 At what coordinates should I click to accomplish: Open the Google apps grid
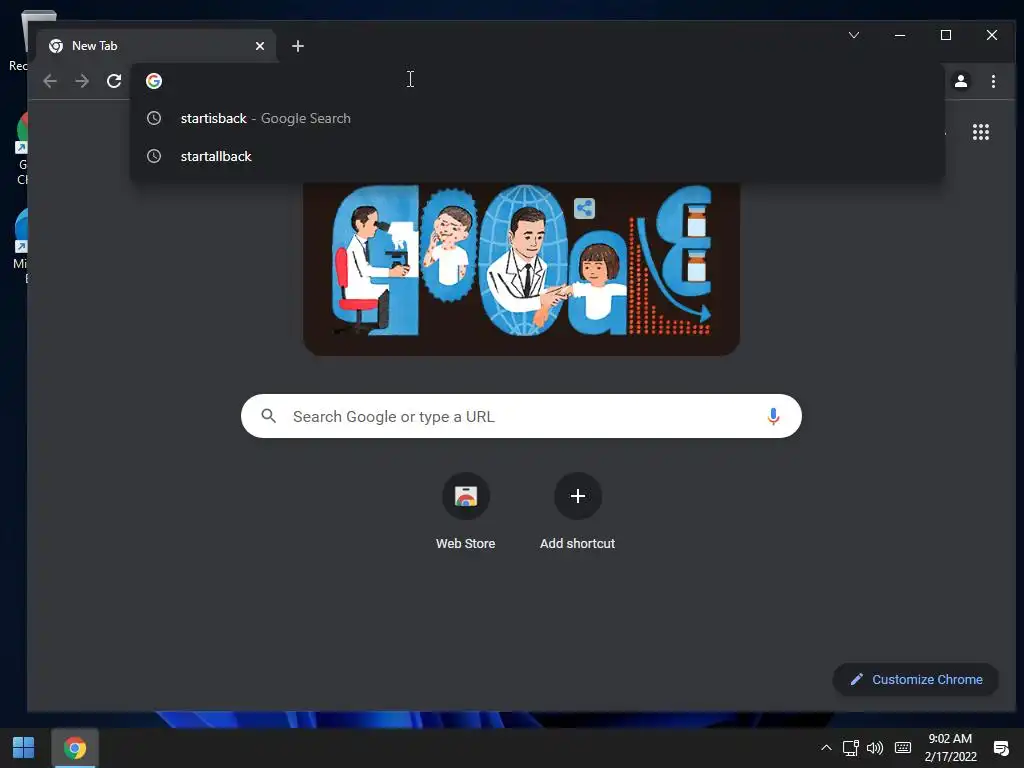[980, 132]
